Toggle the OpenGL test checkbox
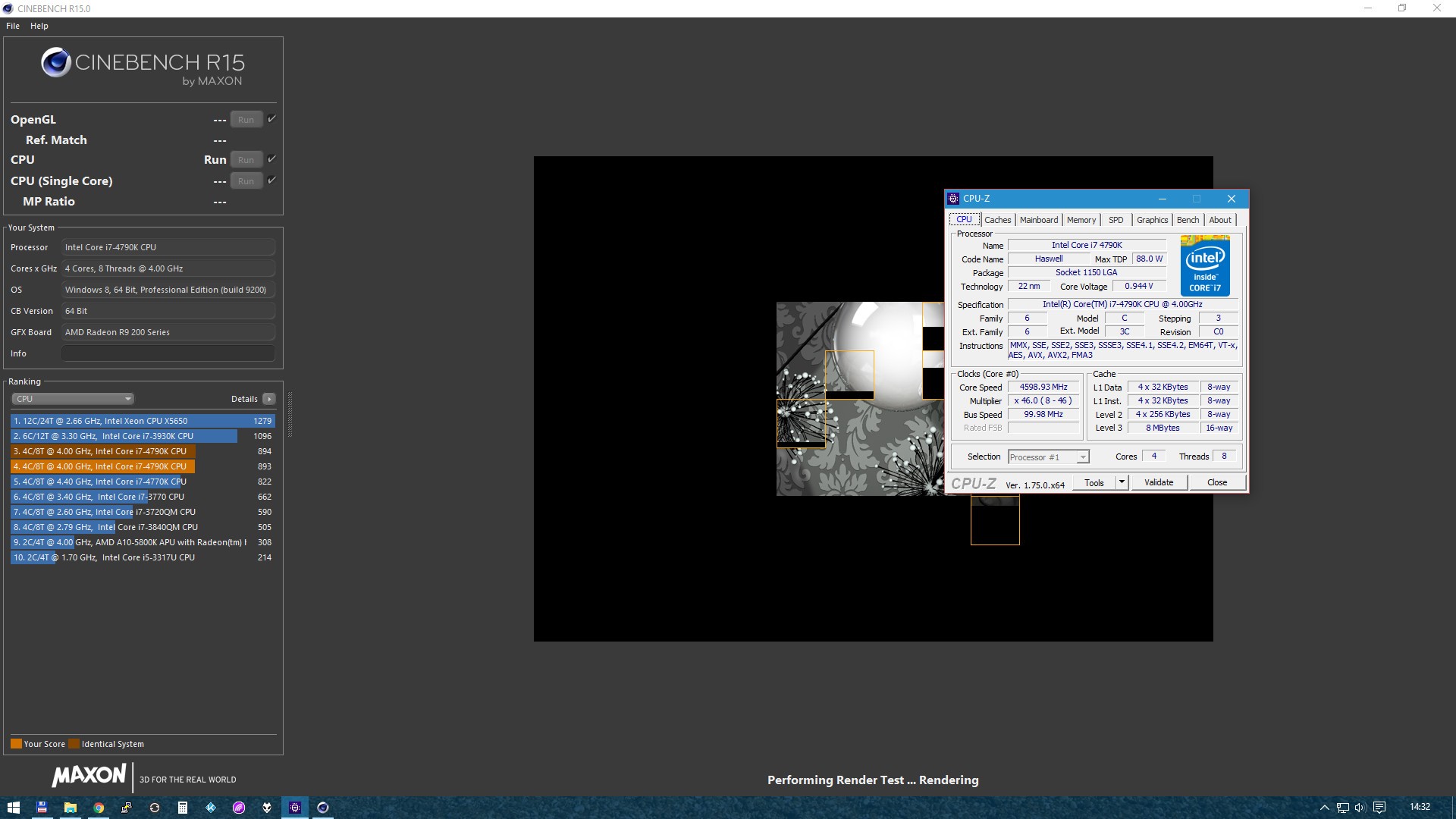This screenshot has width=1456, height=819. 271,119
